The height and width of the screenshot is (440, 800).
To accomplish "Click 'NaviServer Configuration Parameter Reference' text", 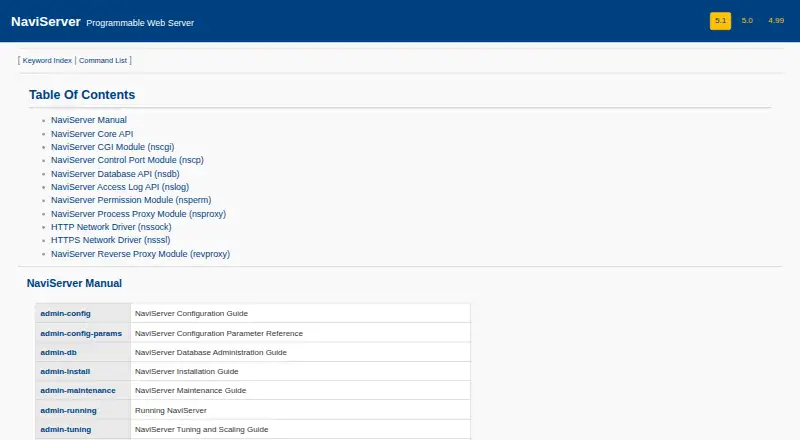I will click(219, 333).
